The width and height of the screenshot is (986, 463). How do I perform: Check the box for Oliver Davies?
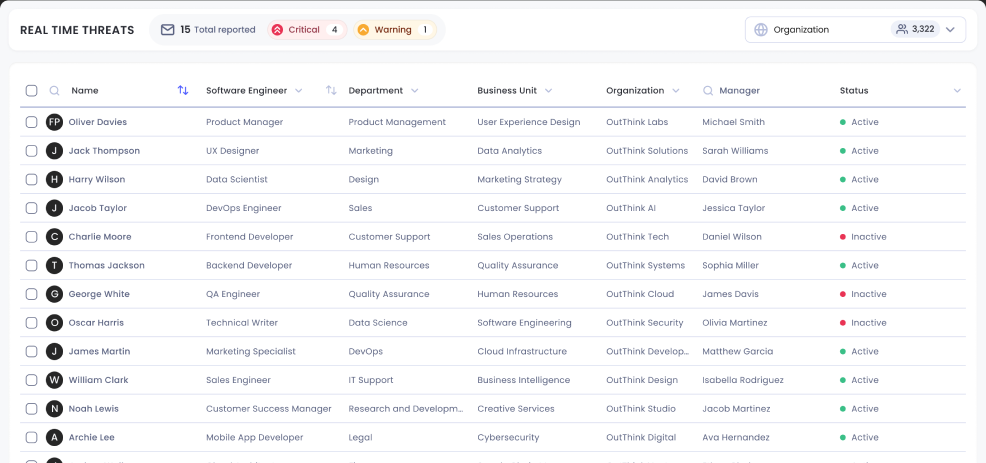click(x=31, y=122)
